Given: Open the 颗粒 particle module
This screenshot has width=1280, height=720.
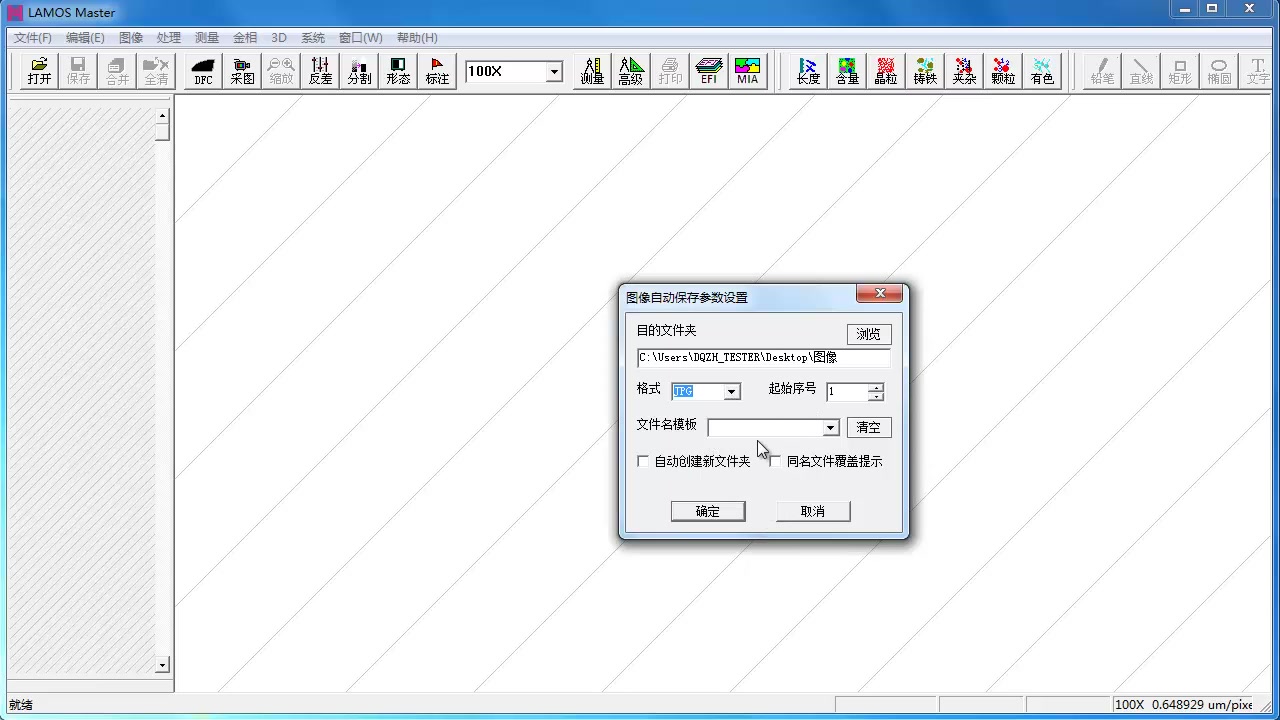Looking at the screenshot, I should coord(1003,71).
